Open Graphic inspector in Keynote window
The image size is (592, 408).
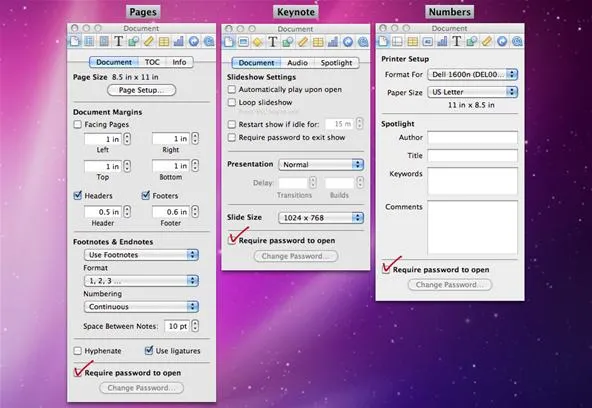(x=288, y=42)
